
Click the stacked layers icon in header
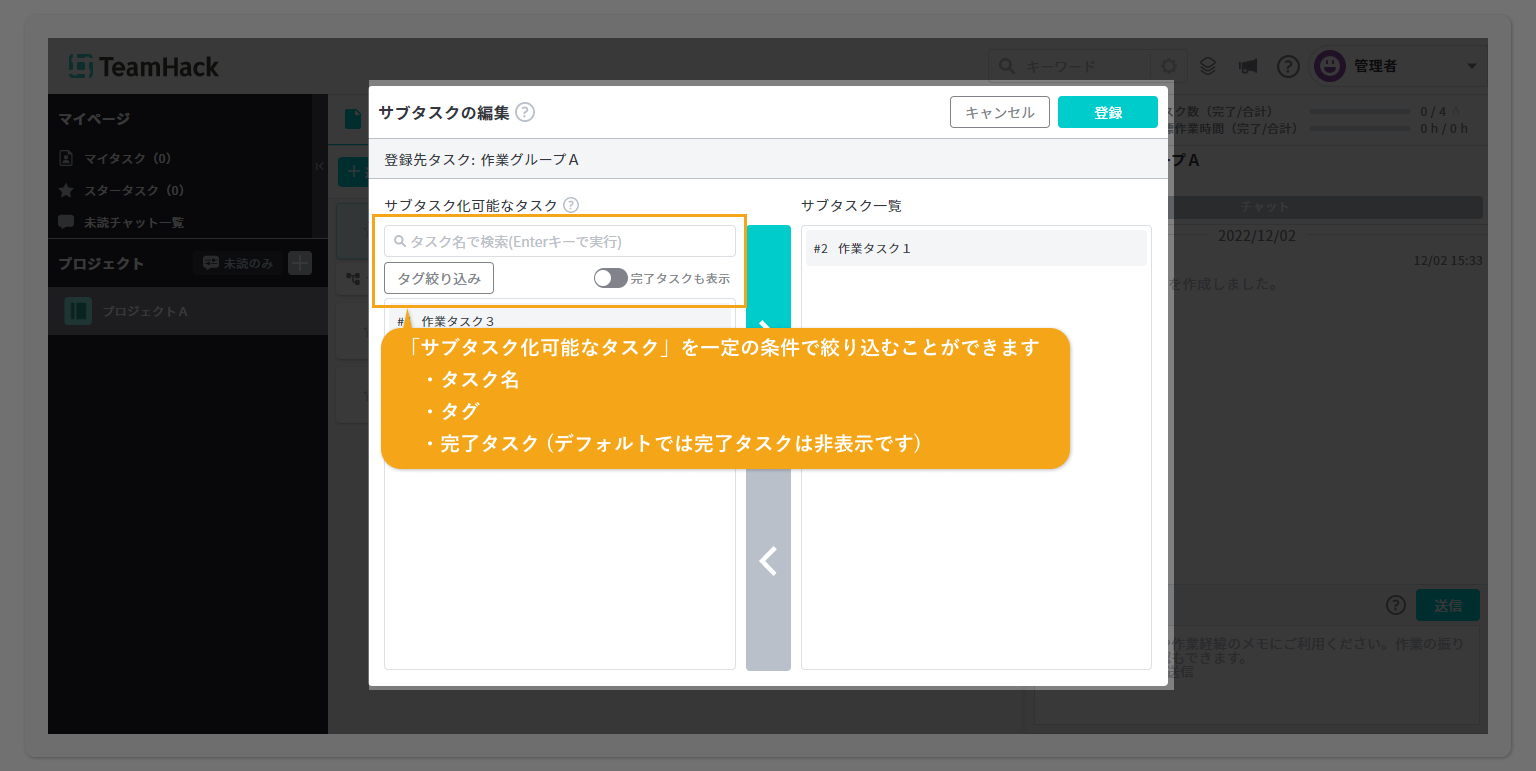coord(1208,66)
